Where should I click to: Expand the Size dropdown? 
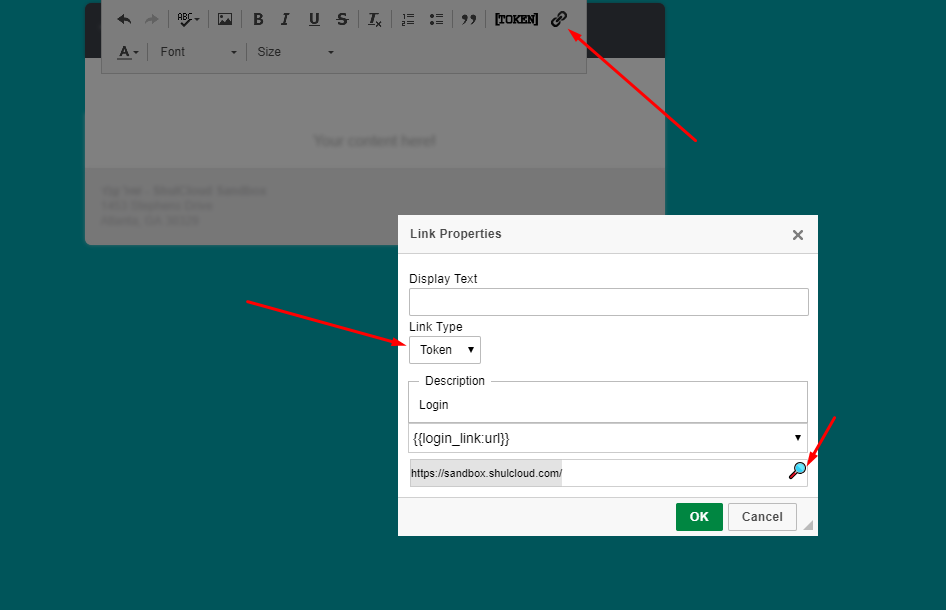(x=295, y=52)
